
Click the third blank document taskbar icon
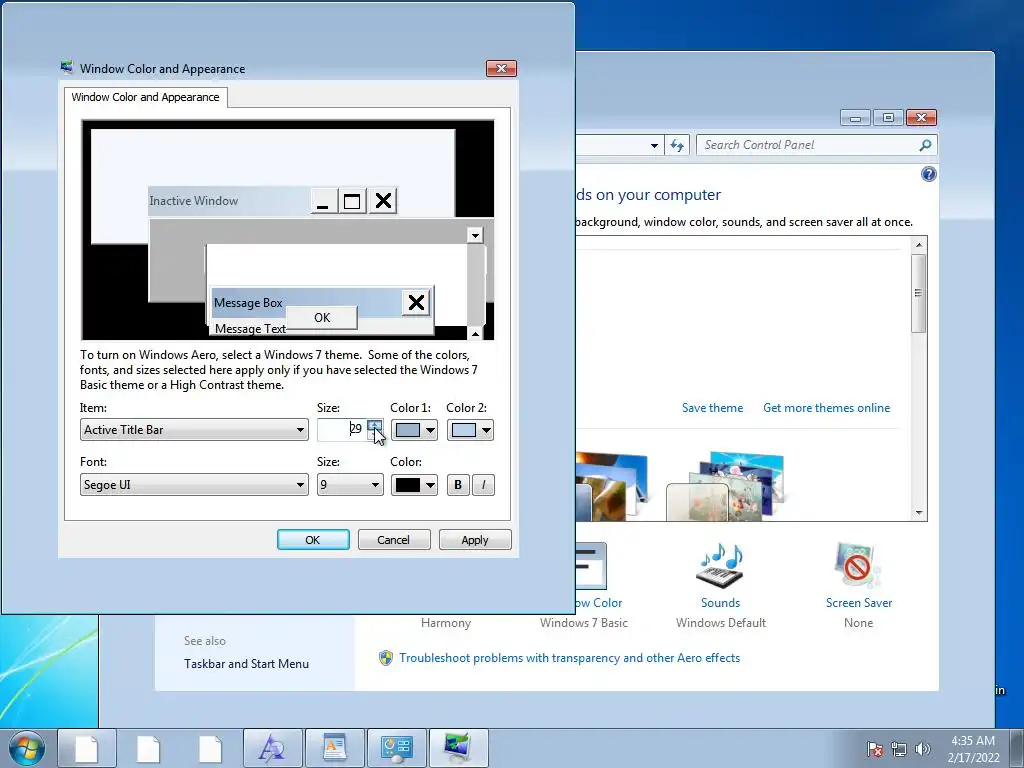coord(210,748)
